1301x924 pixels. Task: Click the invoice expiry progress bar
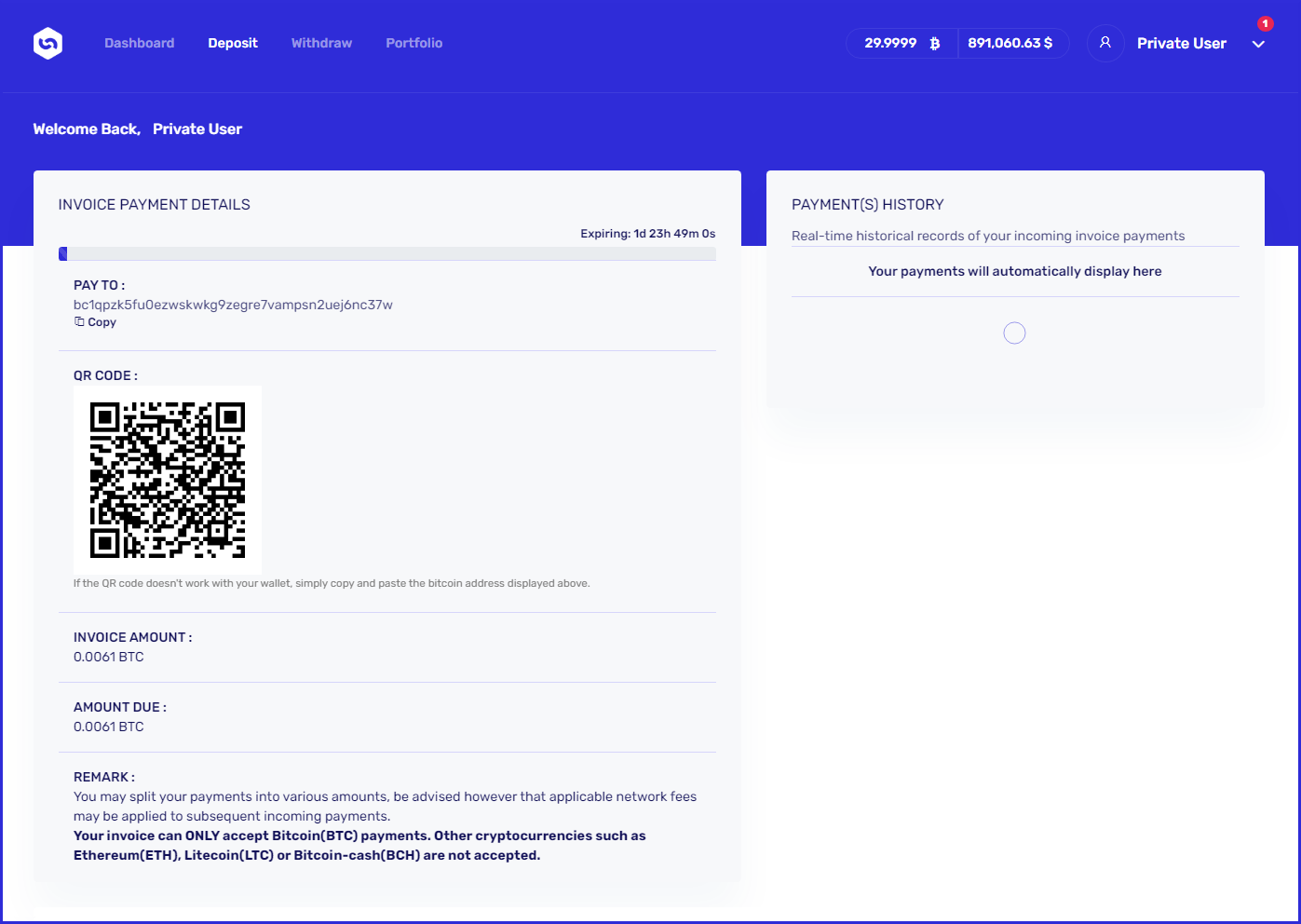[387, 253]
